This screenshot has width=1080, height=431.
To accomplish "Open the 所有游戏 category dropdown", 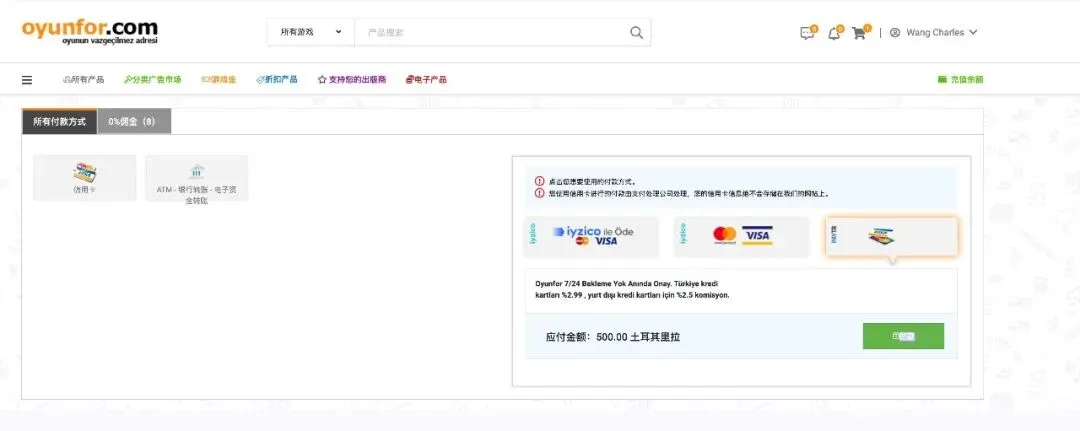I will point(311,32).
